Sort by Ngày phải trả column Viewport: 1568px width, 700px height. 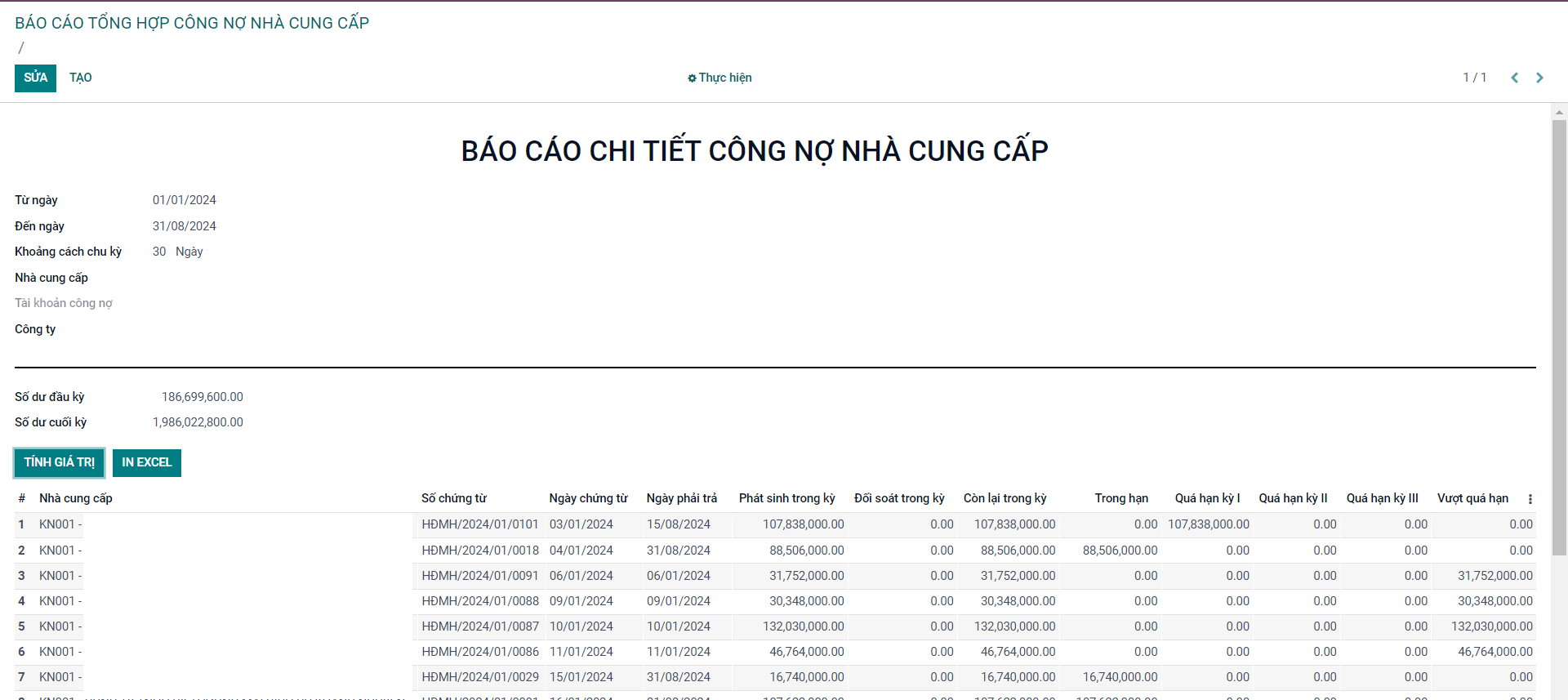pyautogui.click(x=681, y=498)
